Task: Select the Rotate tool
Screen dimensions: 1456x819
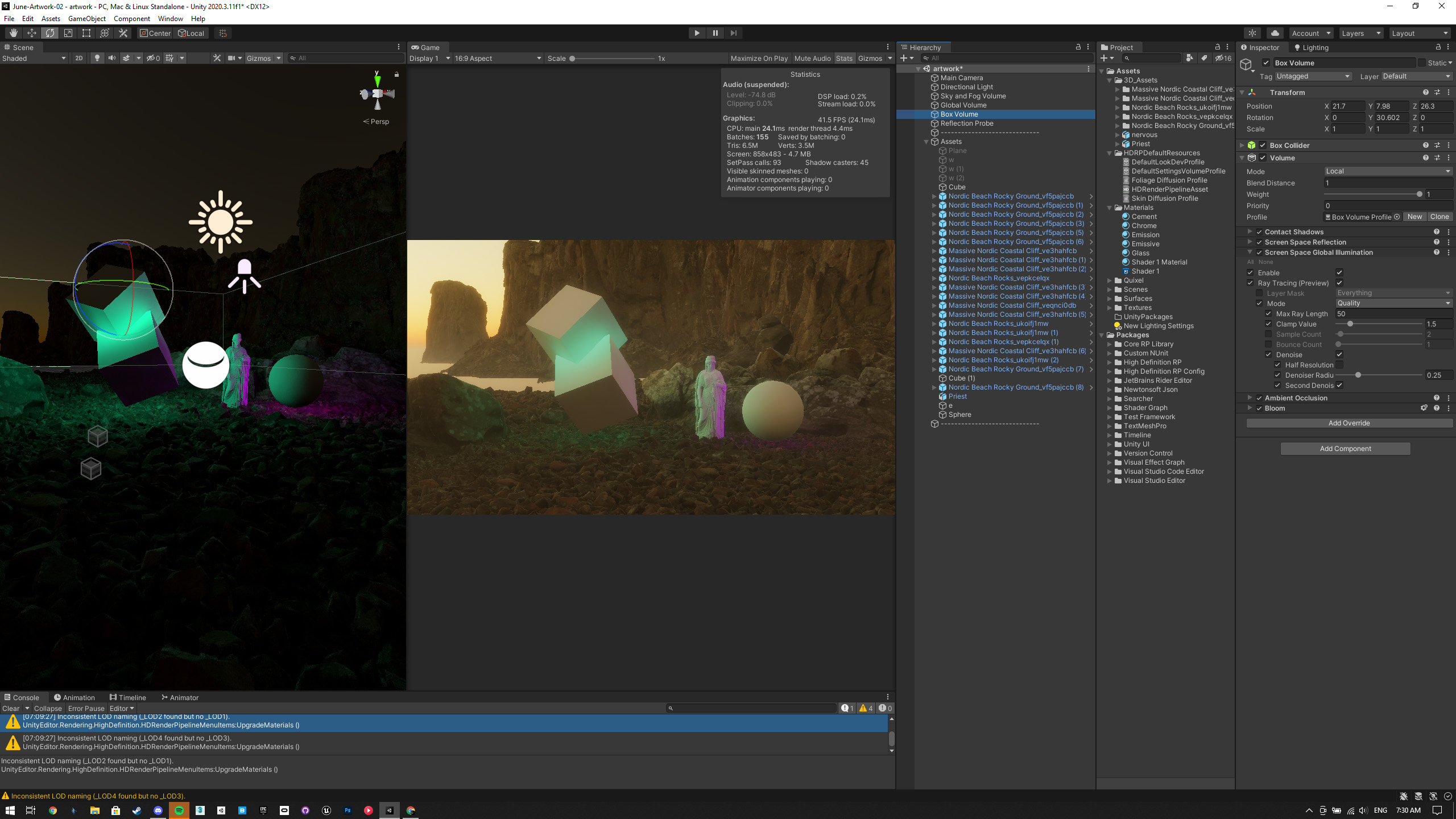Action: (x=49, y=32)
